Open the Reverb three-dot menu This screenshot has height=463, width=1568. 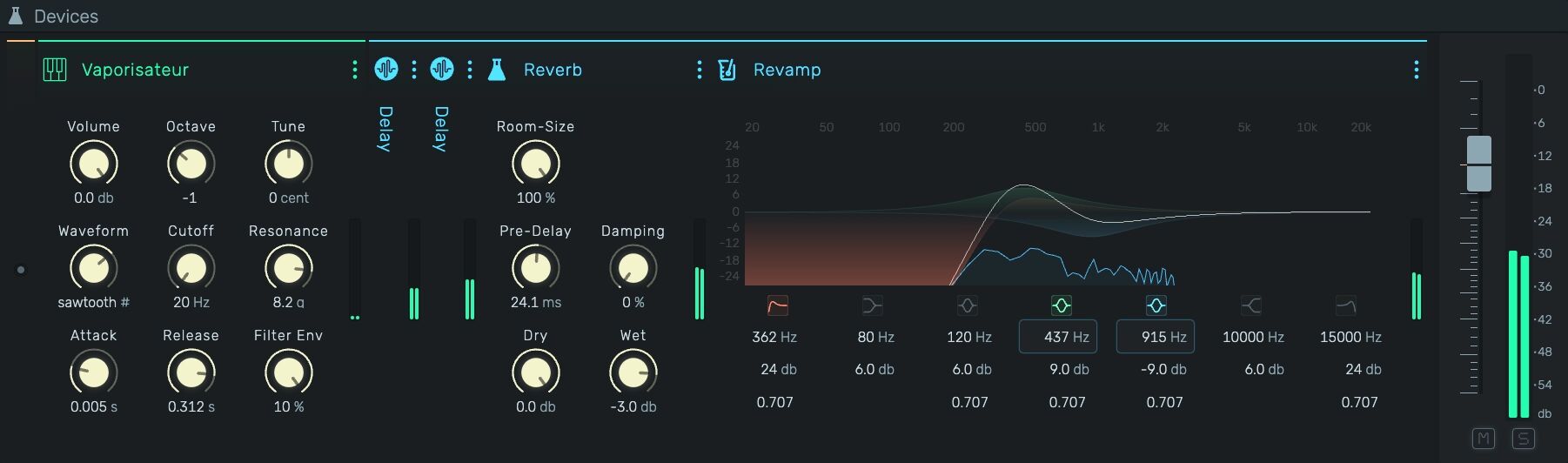point(699,70)
